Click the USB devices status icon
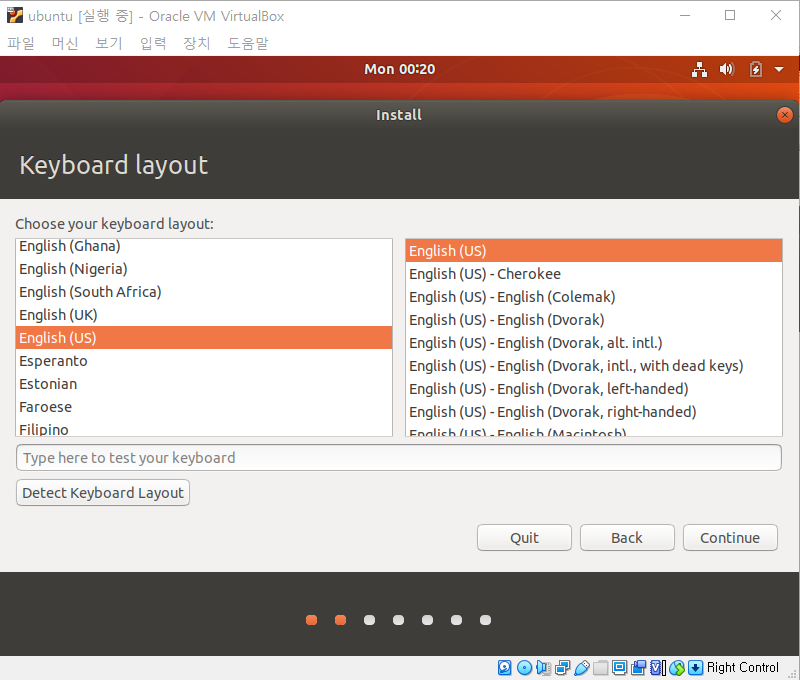Screen dimensions: 800x680 tap(582, 667)
